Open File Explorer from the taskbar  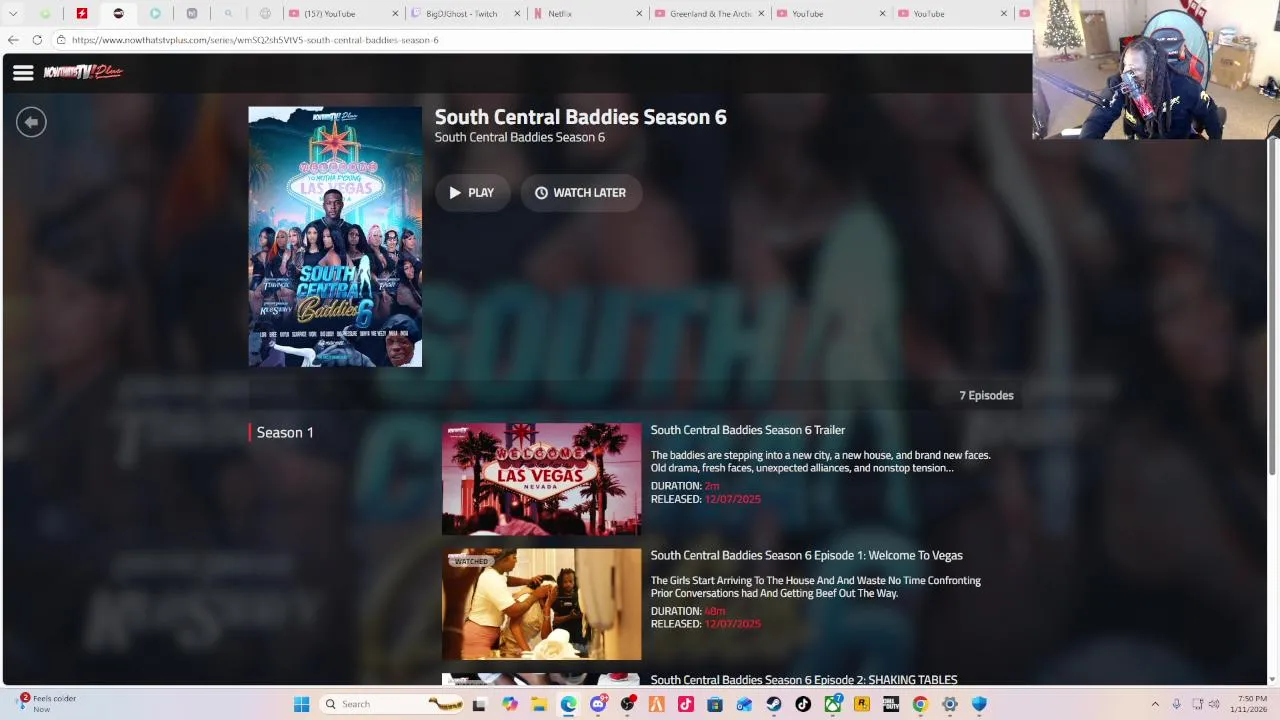pos(538,704)
